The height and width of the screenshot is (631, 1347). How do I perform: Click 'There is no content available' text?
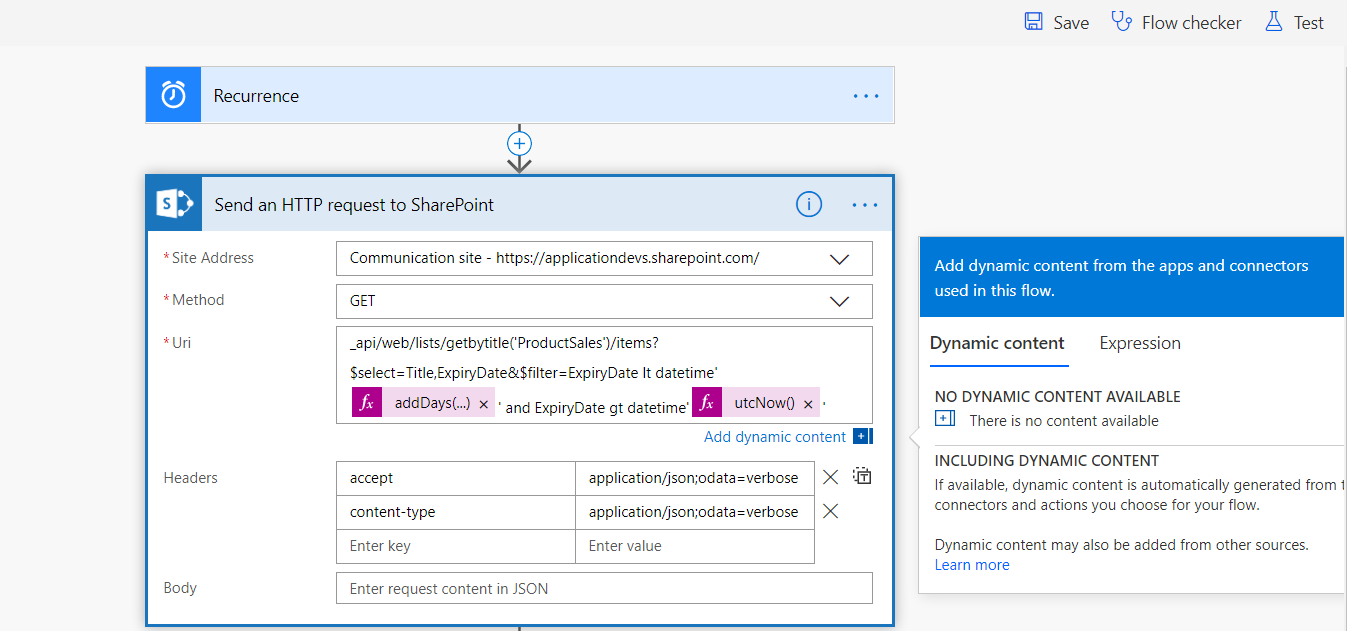(1064, 421)
